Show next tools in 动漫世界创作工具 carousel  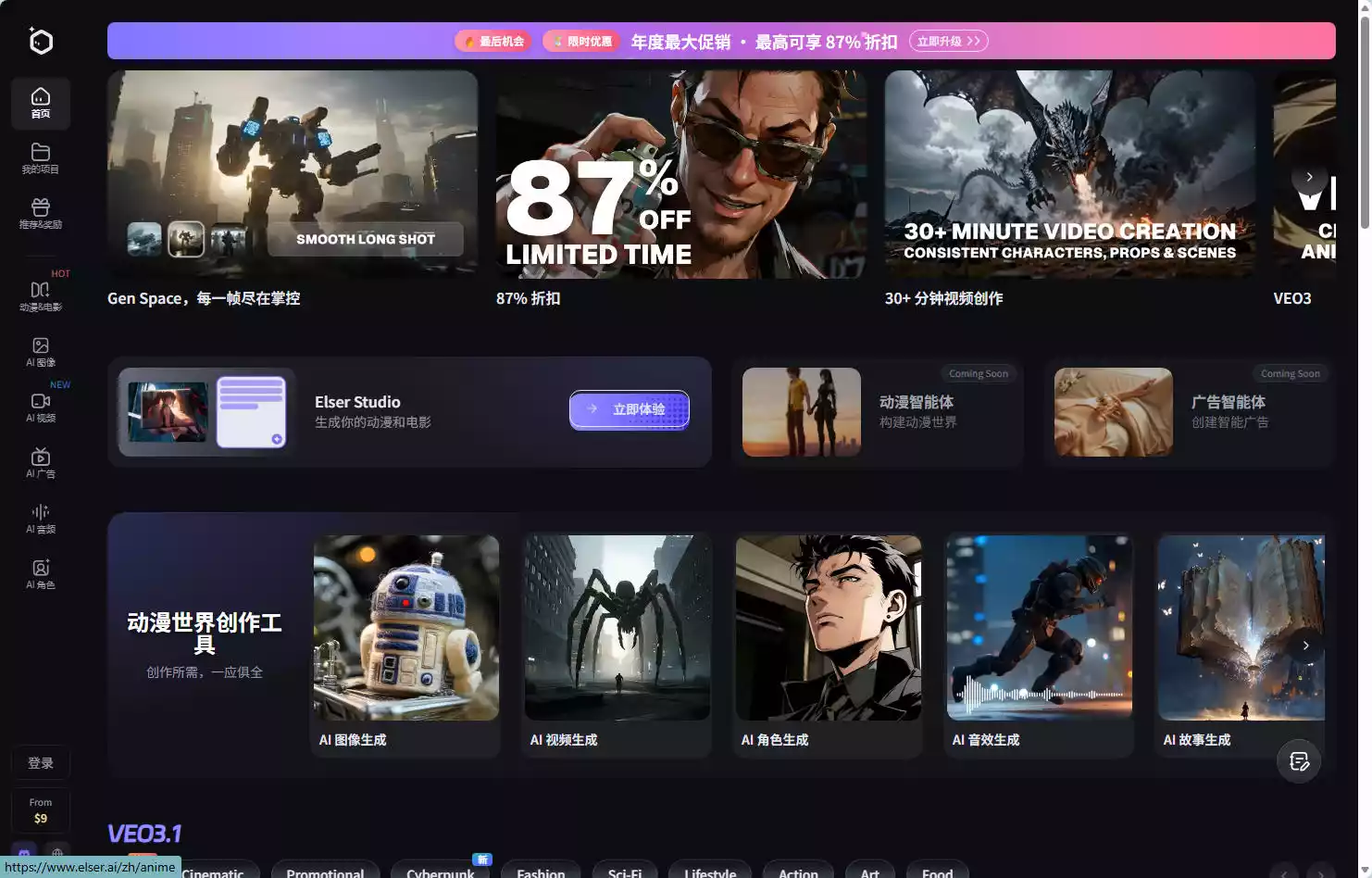[1305, 646]
